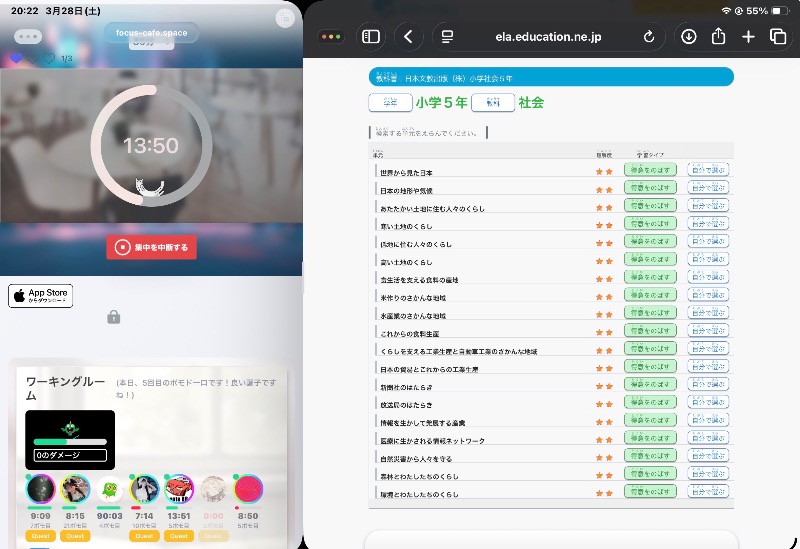Tap Quest button under 7:14 user
Image resolution: width=800 pixels, height=549 pixels.
point(144,536)
